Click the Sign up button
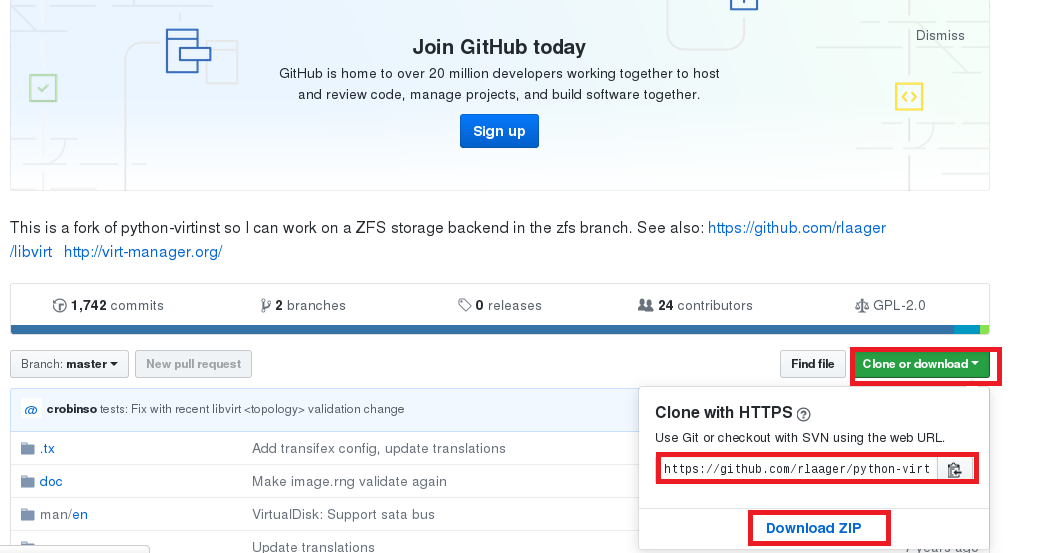Screen dimensions: 1046x553 499,131
